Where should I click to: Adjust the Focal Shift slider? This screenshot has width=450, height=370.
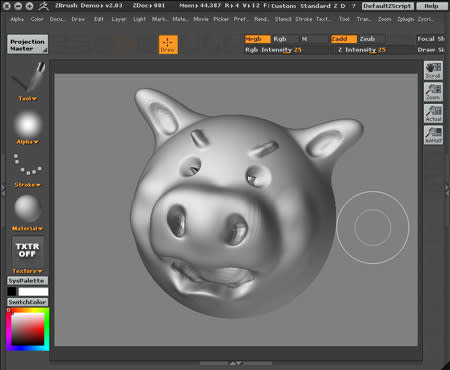coord(431,39)
